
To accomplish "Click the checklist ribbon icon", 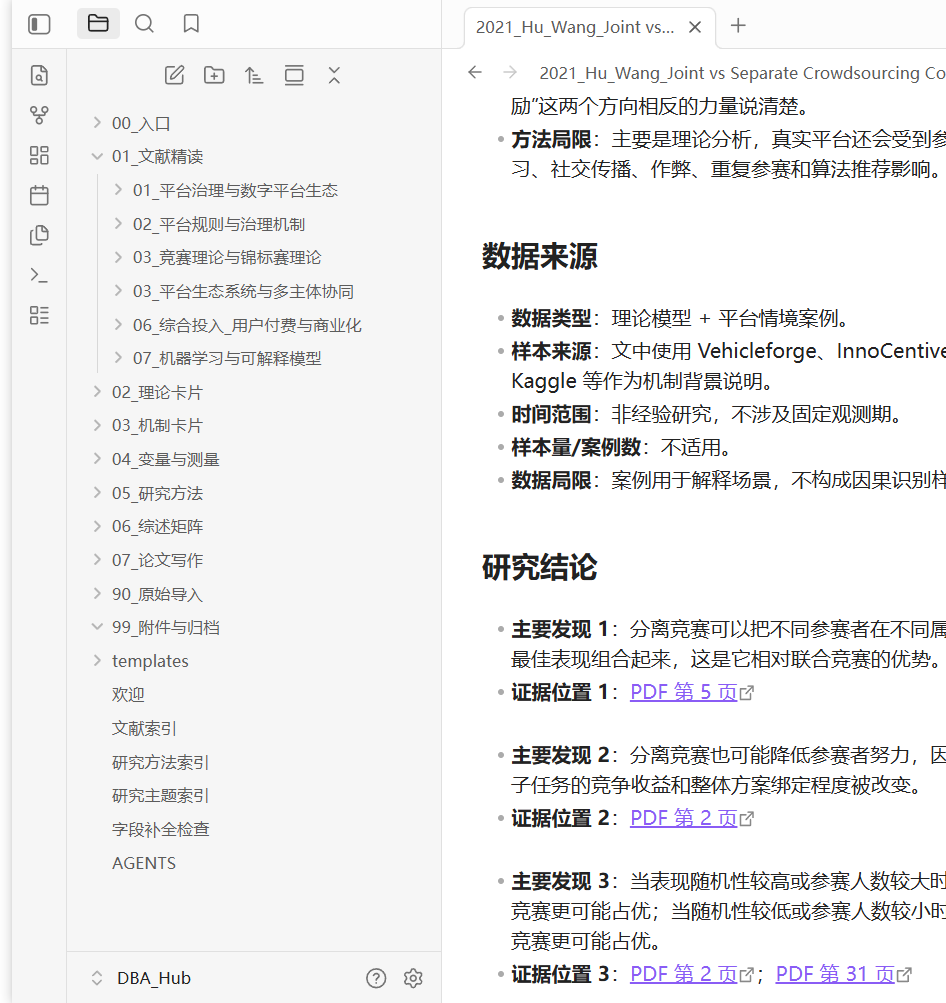I will (x=39, y=315).
